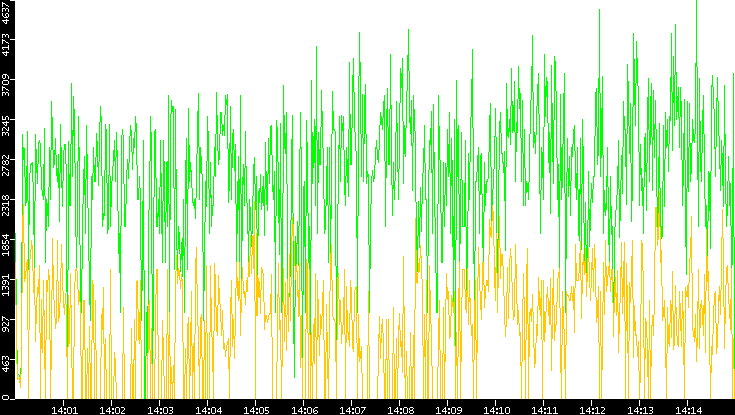
Task: Click the 14:05 time axis label
Action: click(x=256, y=410)
